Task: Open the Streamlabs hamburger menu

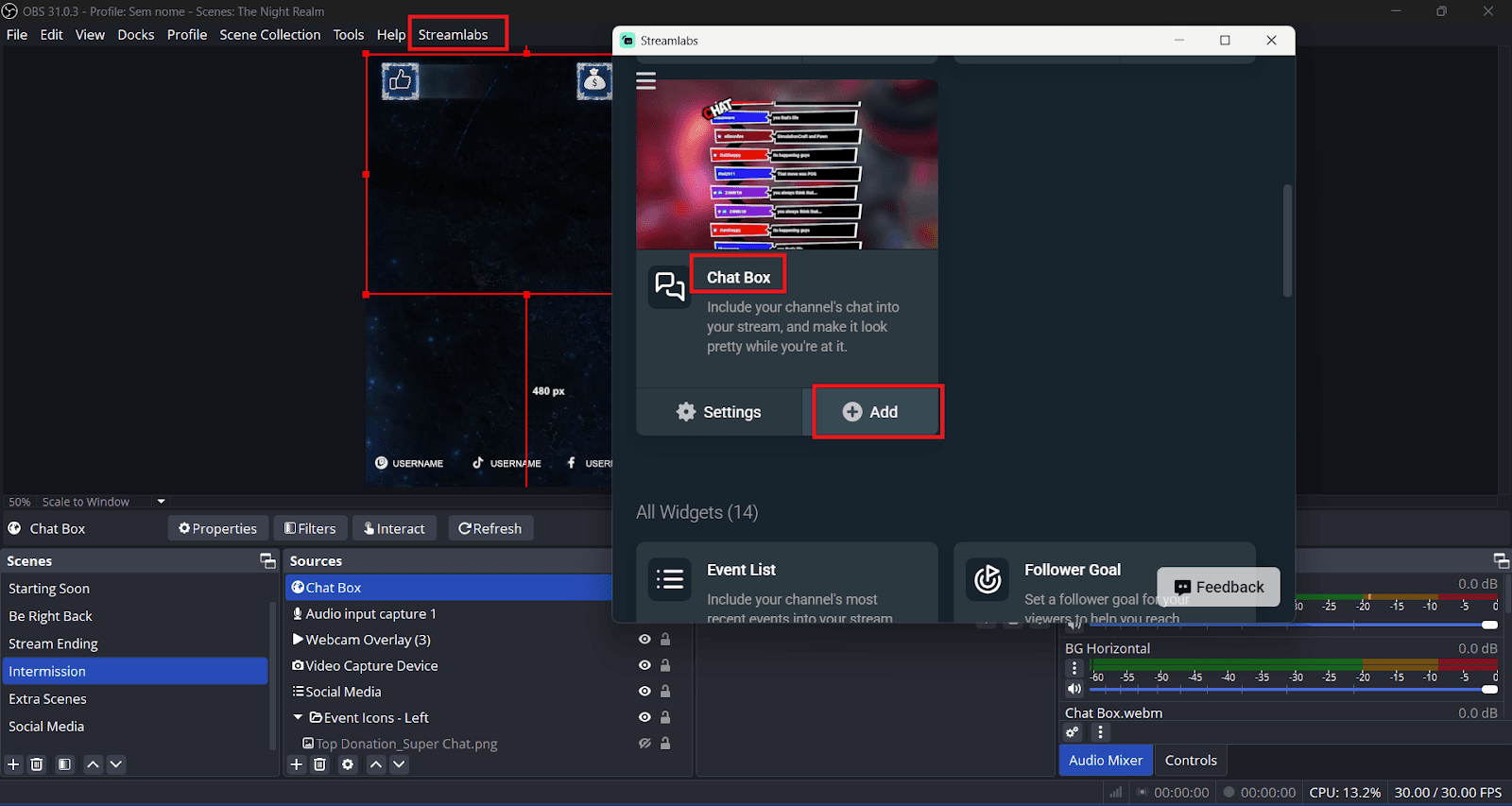Action: (646, 80)
